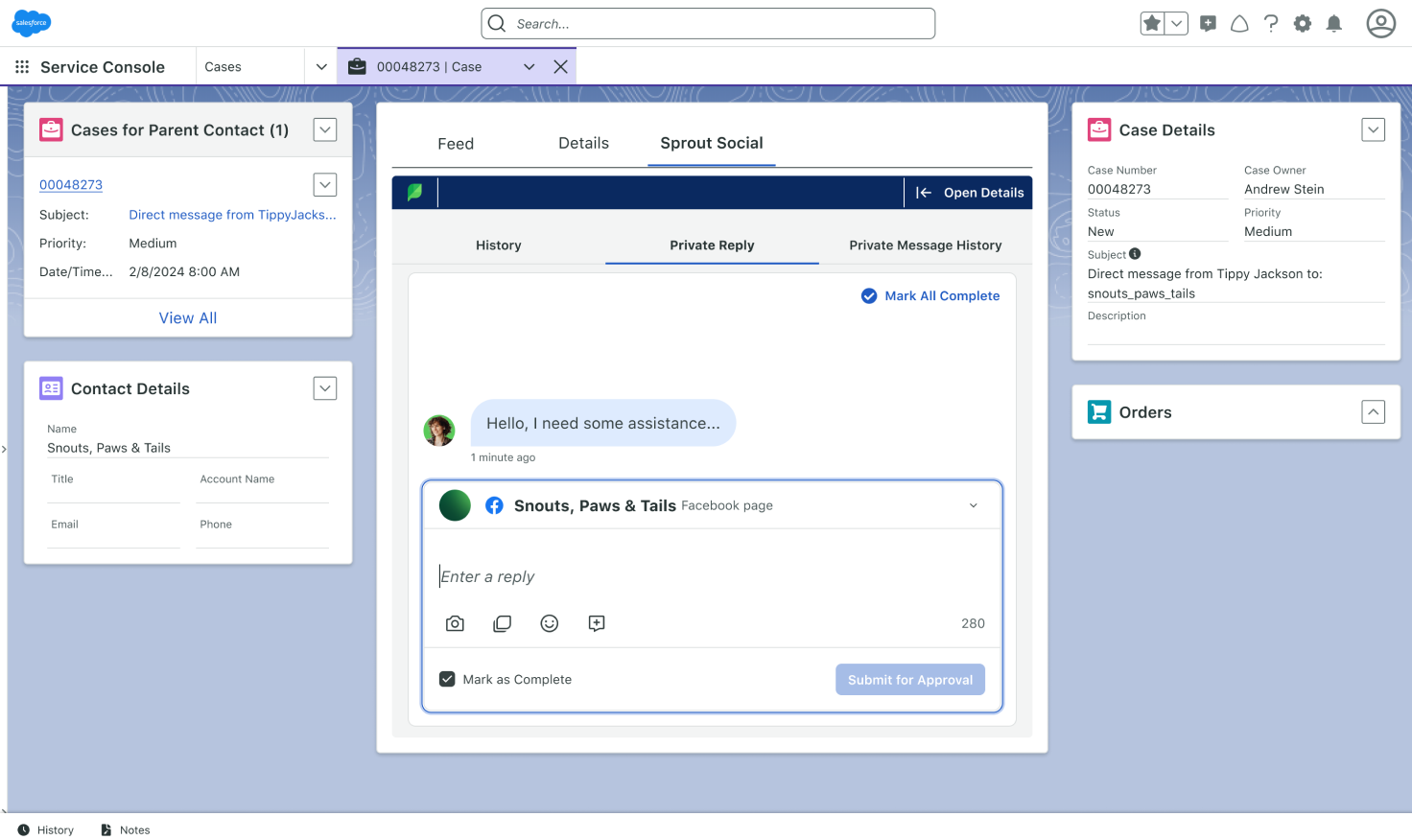Viewport: 1412px width, 840px height.
Task: Open the user profile avatar
Action: coord(1381,23)
